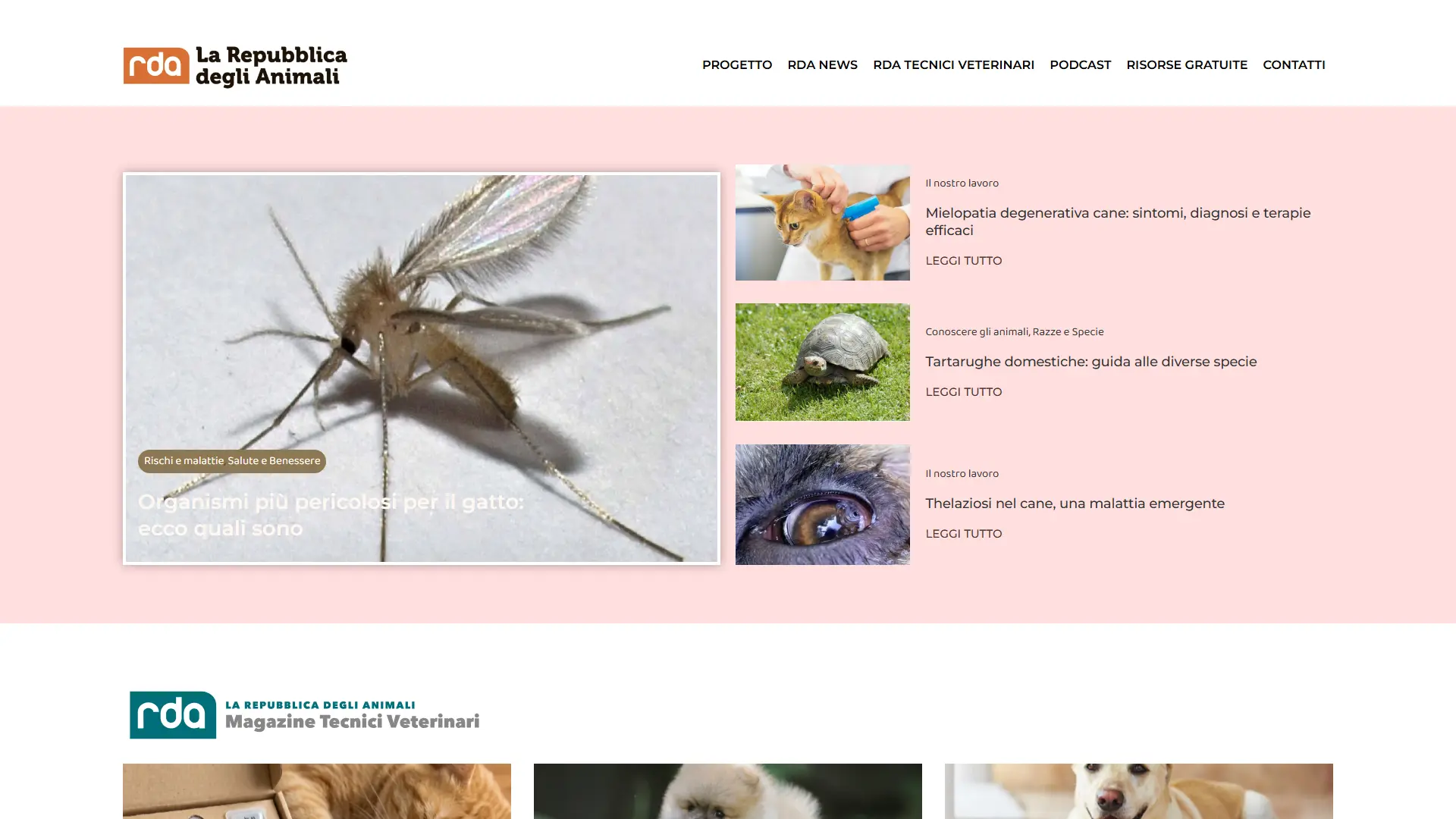This screenshot has height=819, width=1456.
Task: Open Tartarughe domestiche article title
Action: 1090,362
